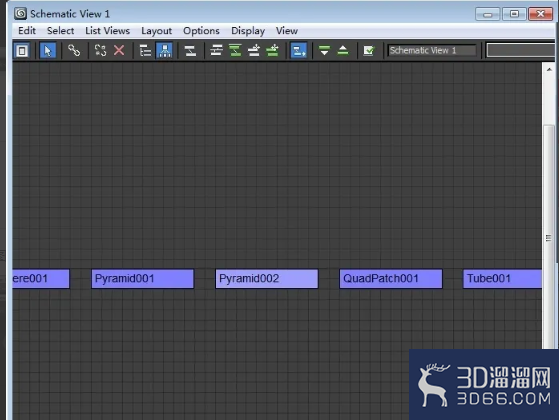Open the Layout menu
This screenshot has width=559, height=420.
click(157, 31)
